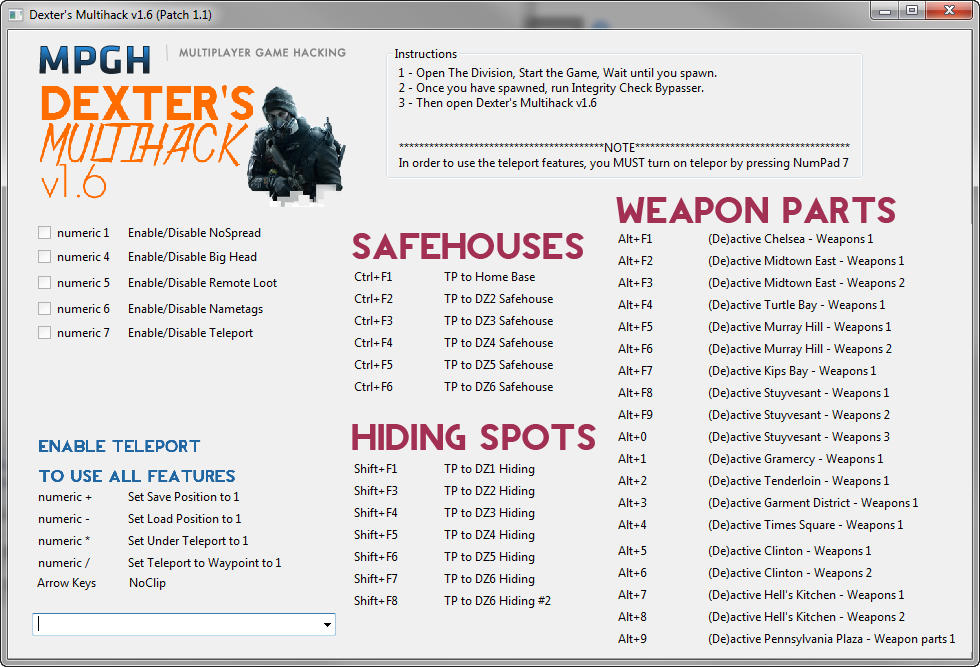Close the Dexter's Multihack window
Image resolution: width=980 pixels, height=667 pixels.
tap(950, 10)
